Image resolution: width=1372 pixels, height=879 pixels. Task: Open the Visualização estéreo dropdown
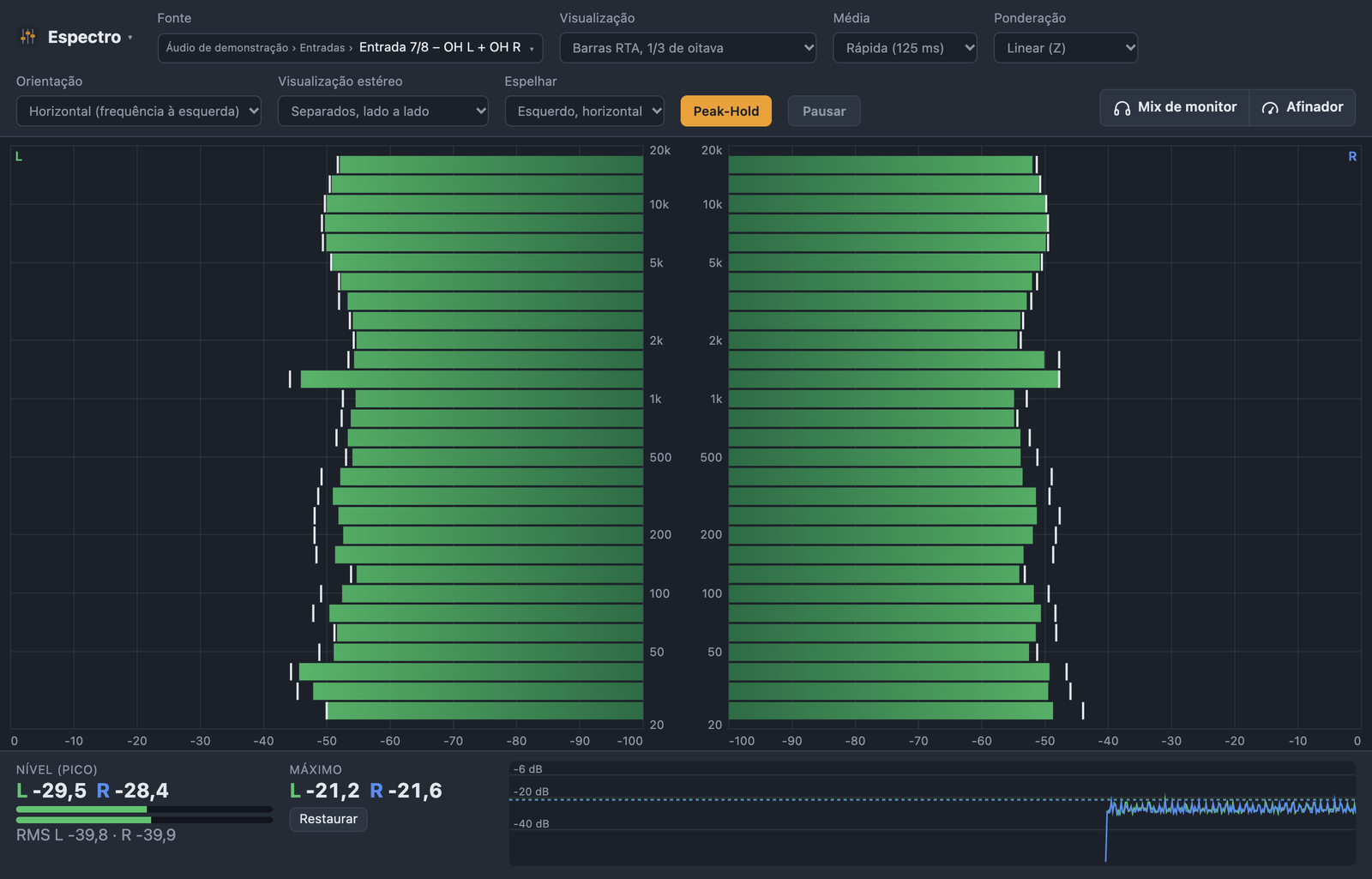(383, 111)
